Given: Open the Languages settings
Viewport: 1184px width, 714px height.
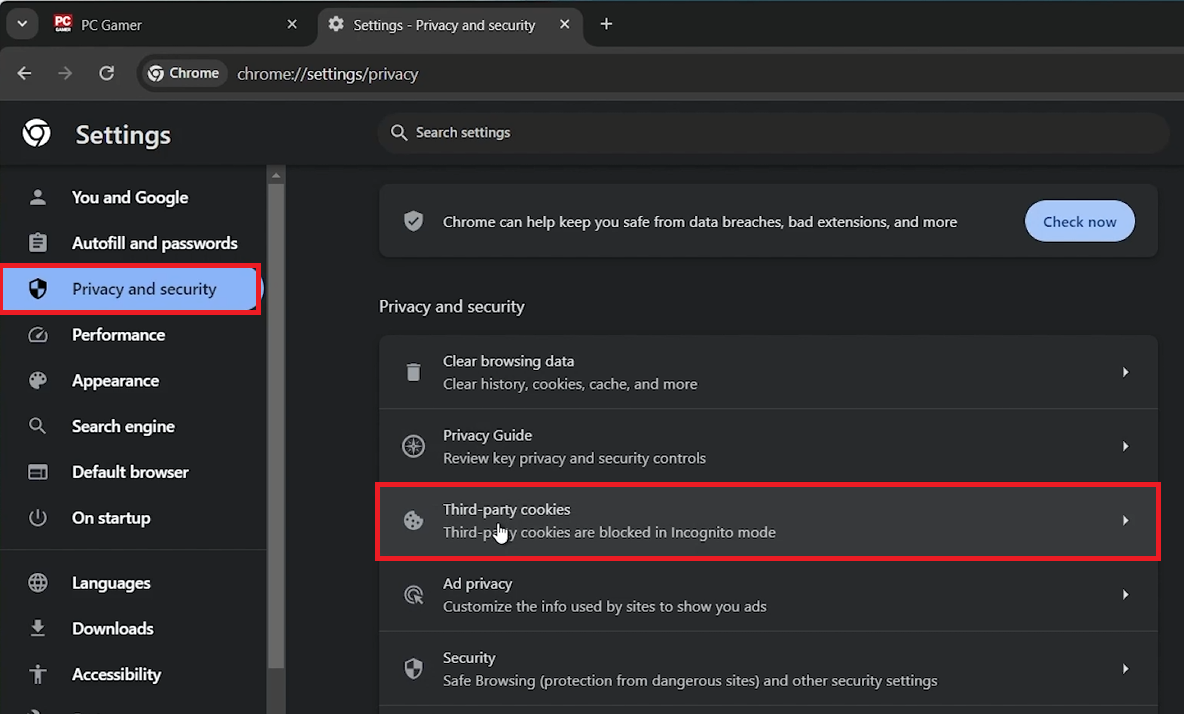Looking at the screenshot, I should pos(110,583).
